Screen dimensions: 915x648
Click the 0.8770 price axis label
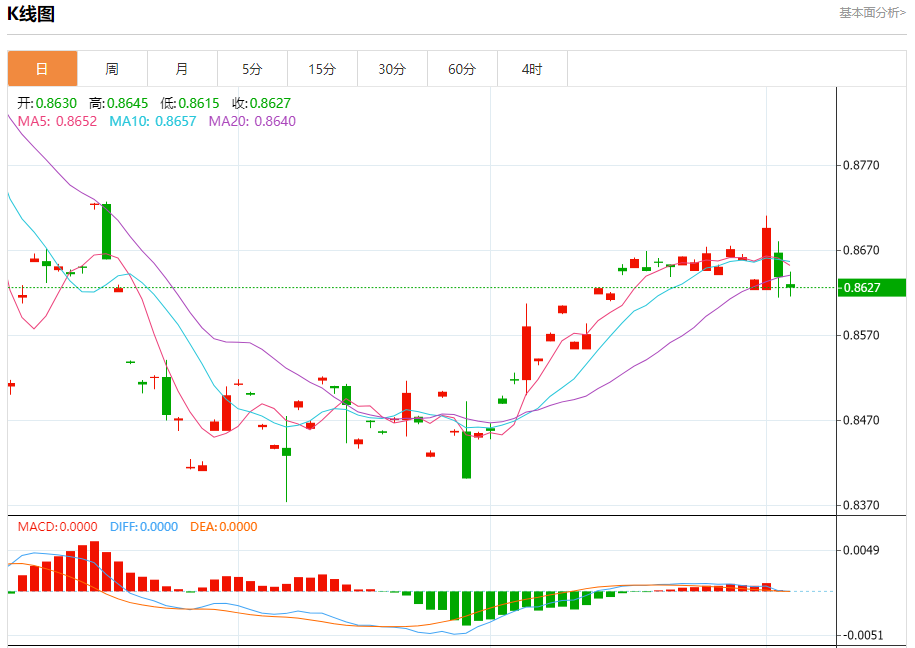pyautogui.click(x=861, y=165)
